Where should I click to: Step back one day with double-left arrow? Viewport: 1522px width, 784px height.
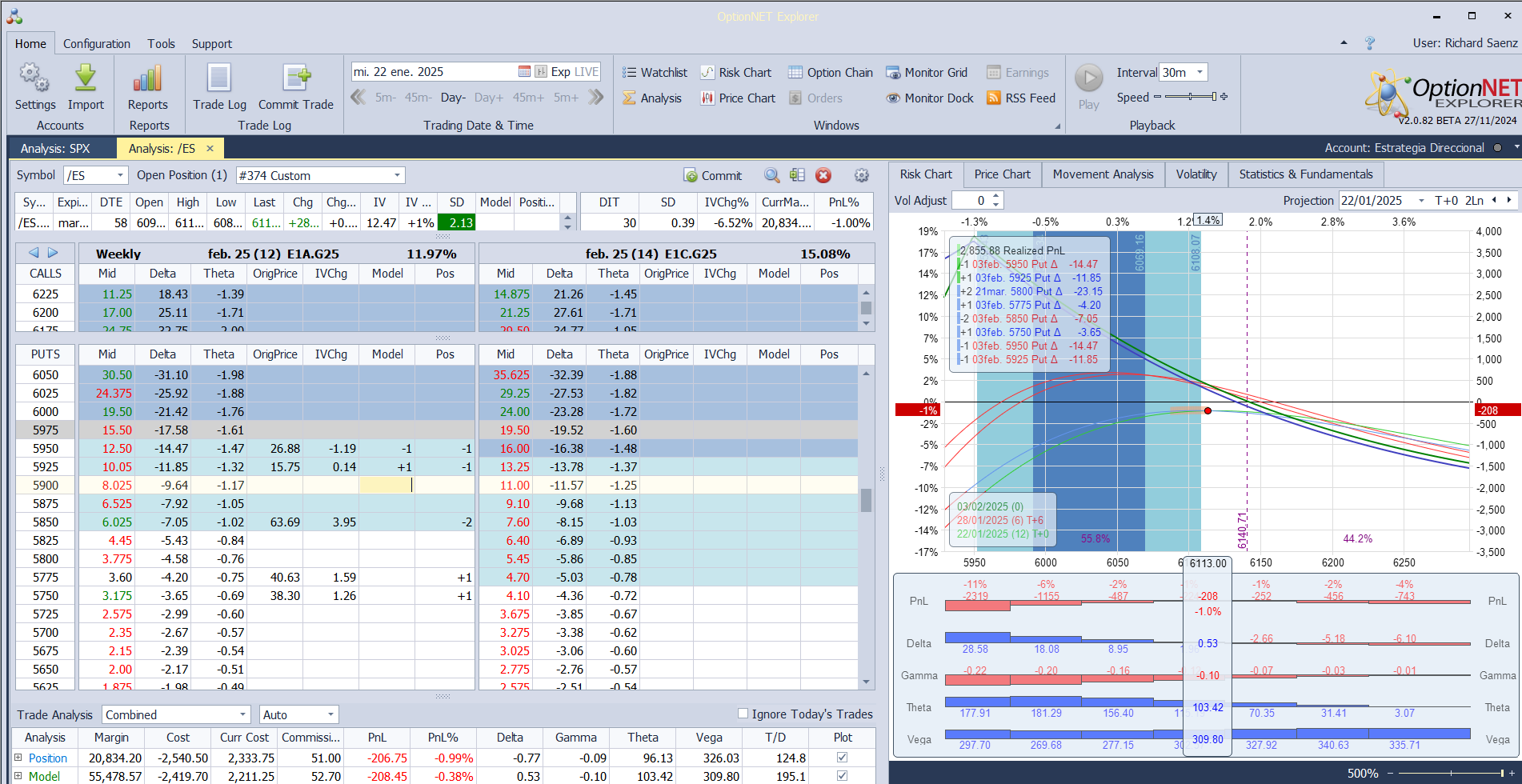(358, 98)
